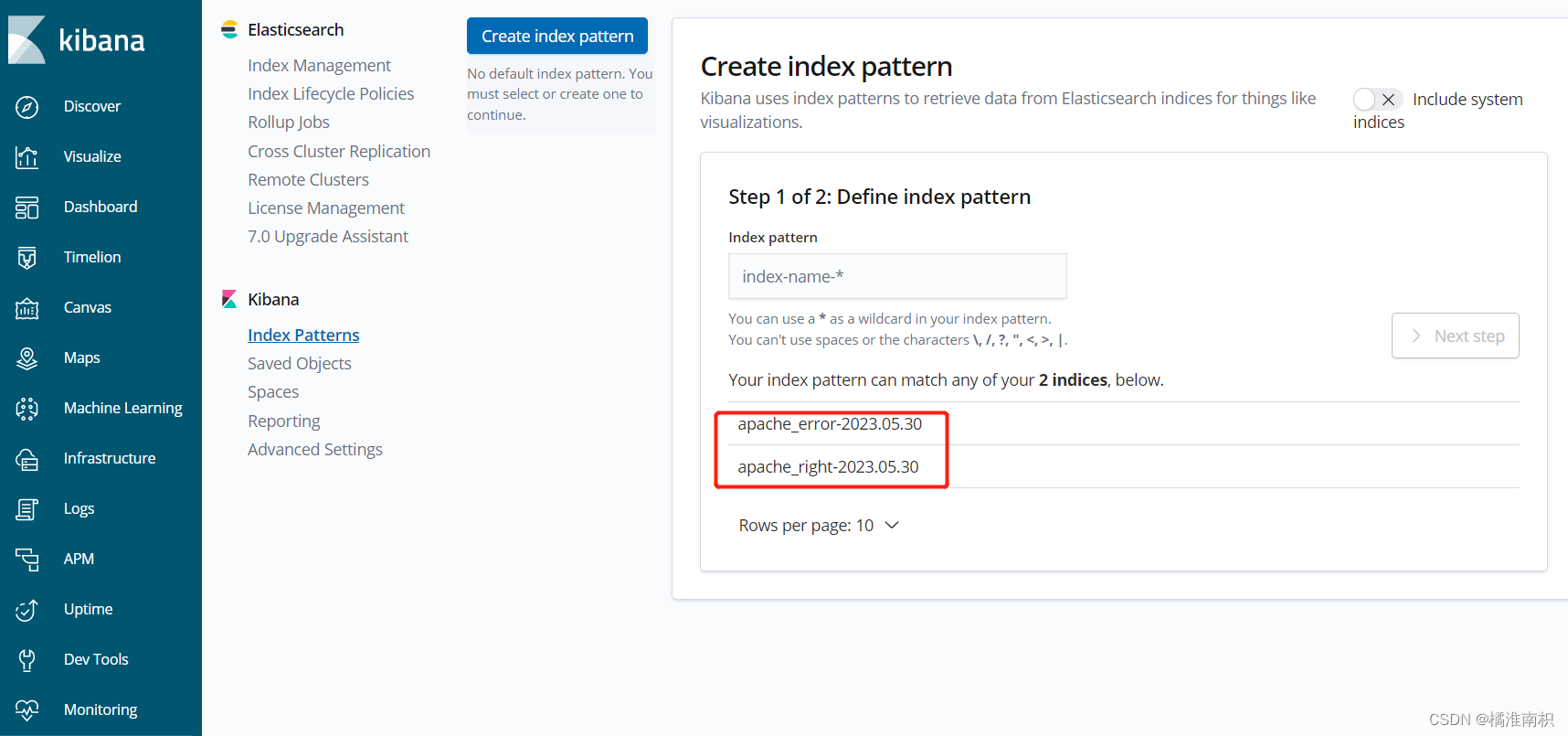Open Canvas via its easel icon
Screen dimensions: 1568x736
(27, 308)
